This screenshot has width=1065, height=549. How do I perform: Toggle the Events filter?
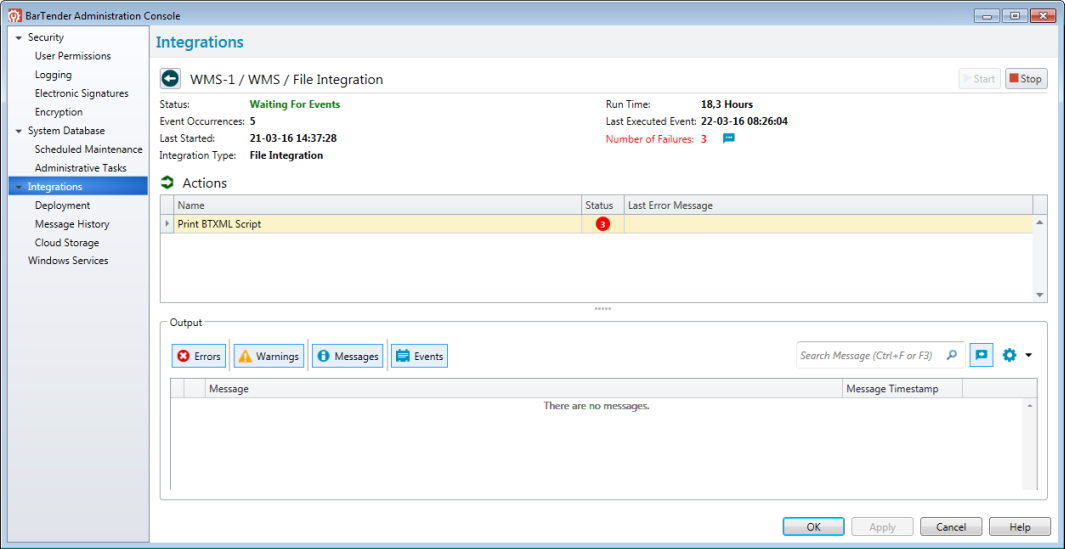pyautogui.click(x=420, y=356)
